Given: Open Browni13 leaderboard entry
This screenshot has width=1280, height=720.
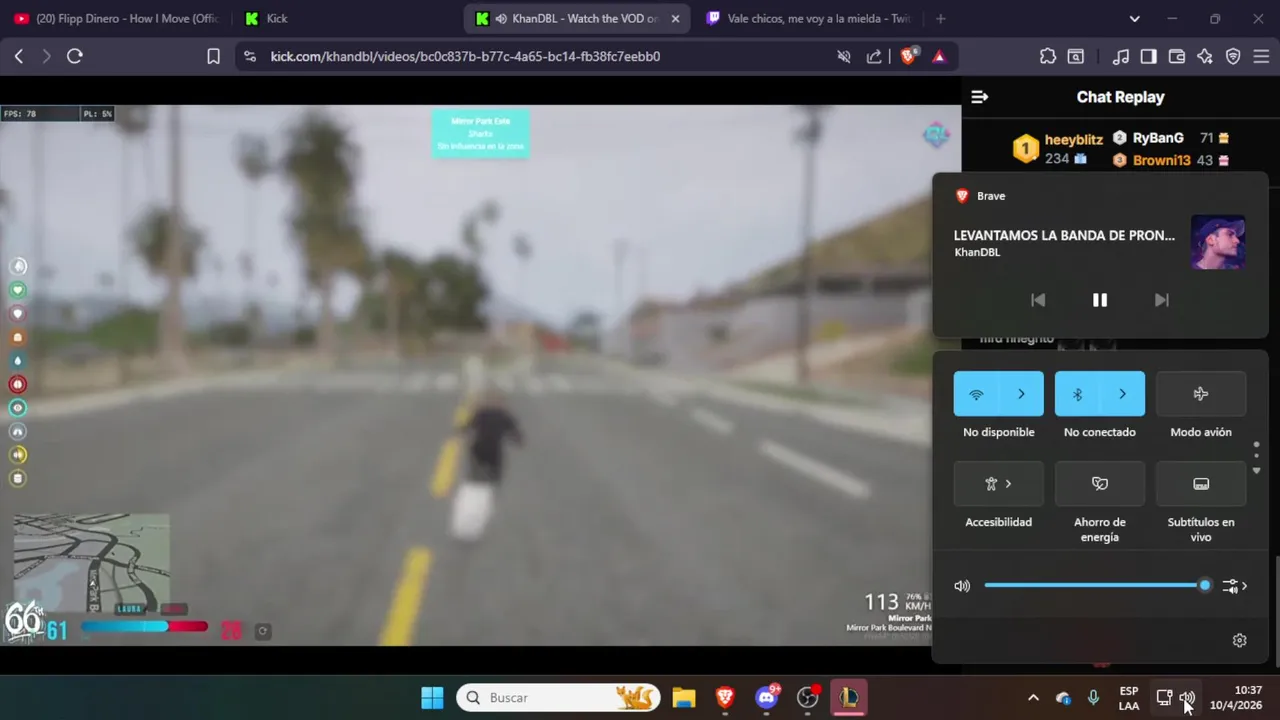Looking at the screenshot, I should tap(1171, 160).
